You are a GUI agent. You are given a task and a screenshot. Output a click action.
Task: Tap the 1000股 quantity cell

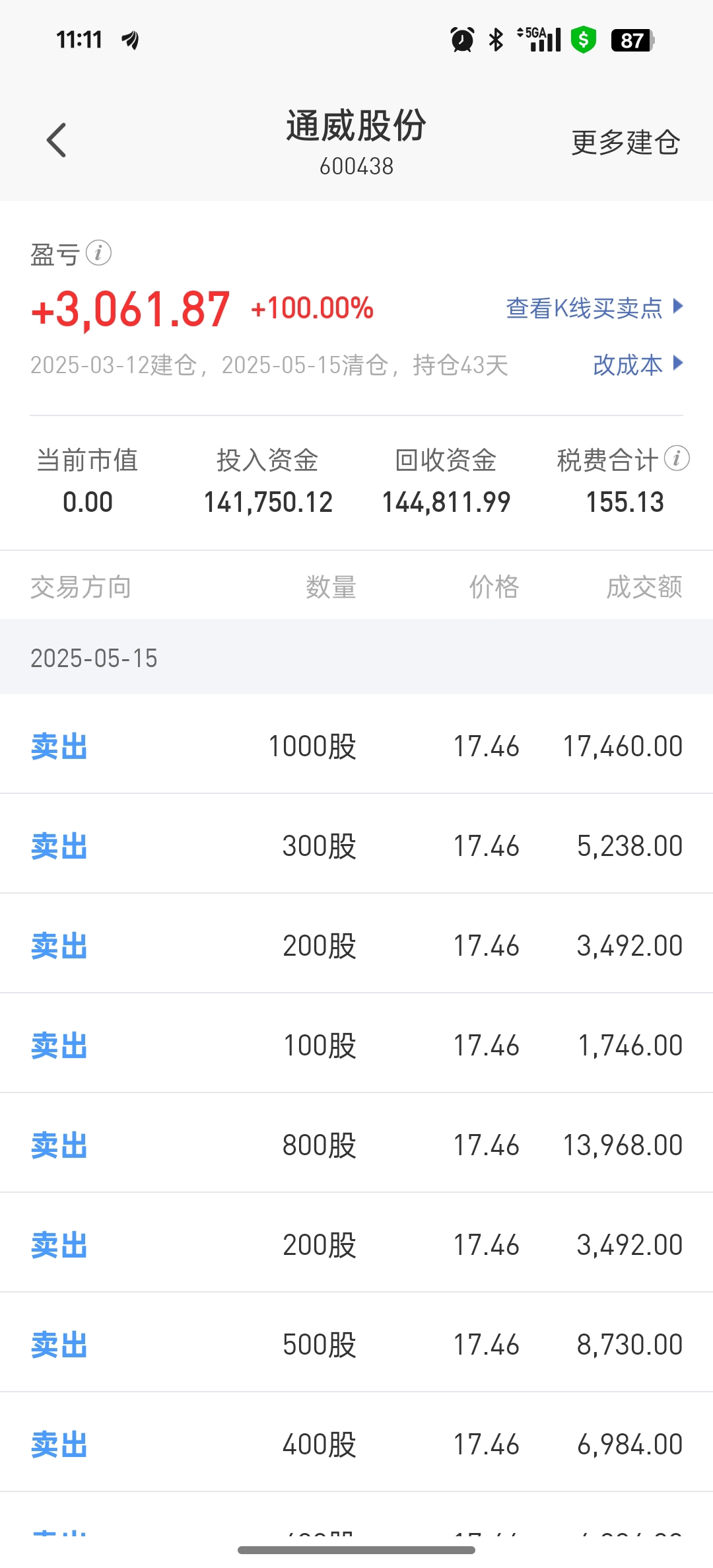pyautogui.click(x=312, y=746)
